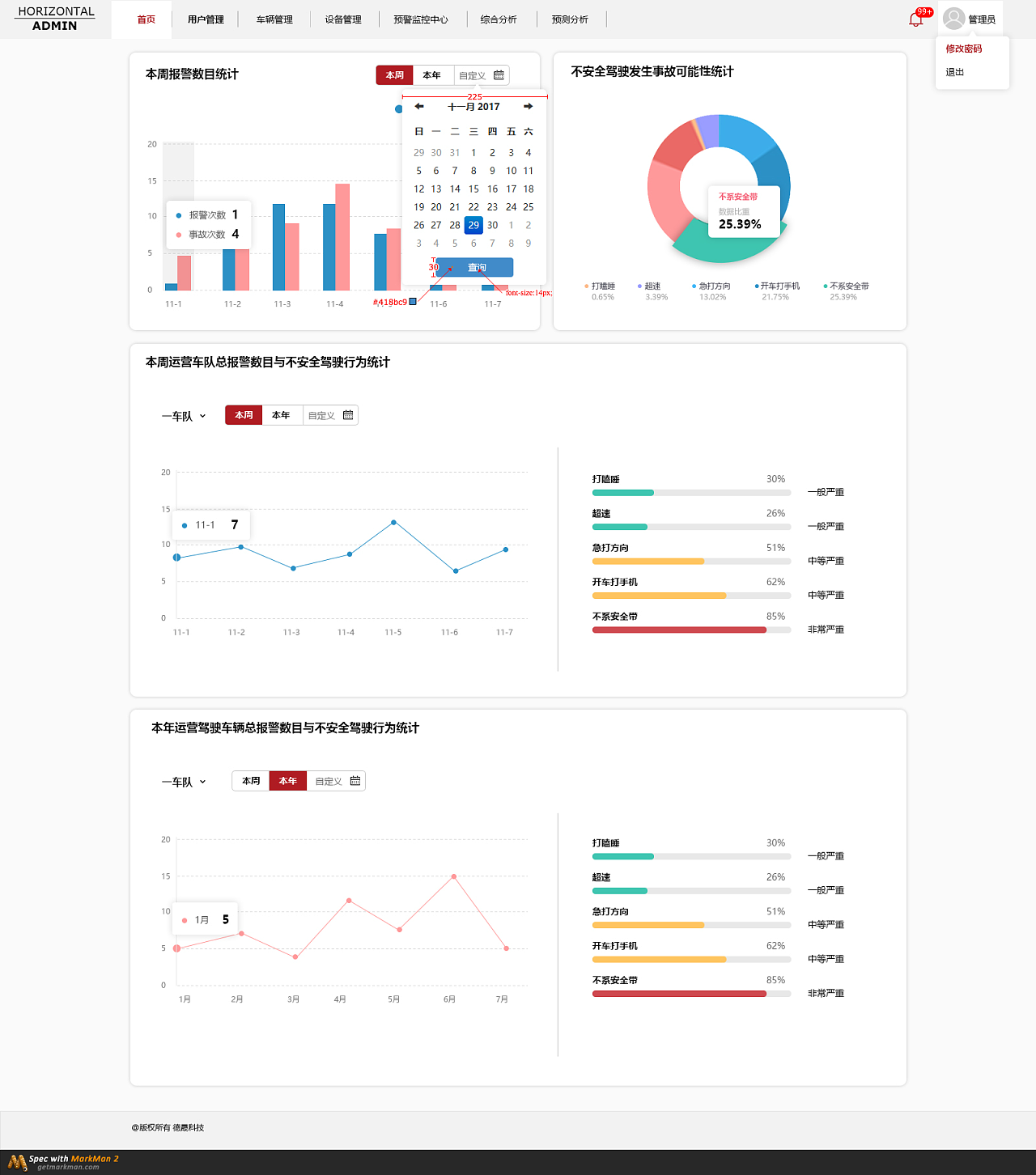Open 自定义 date picker in 本年运营驾驶车辆 card
1036x1175 pixels.
tap(337, 781)
